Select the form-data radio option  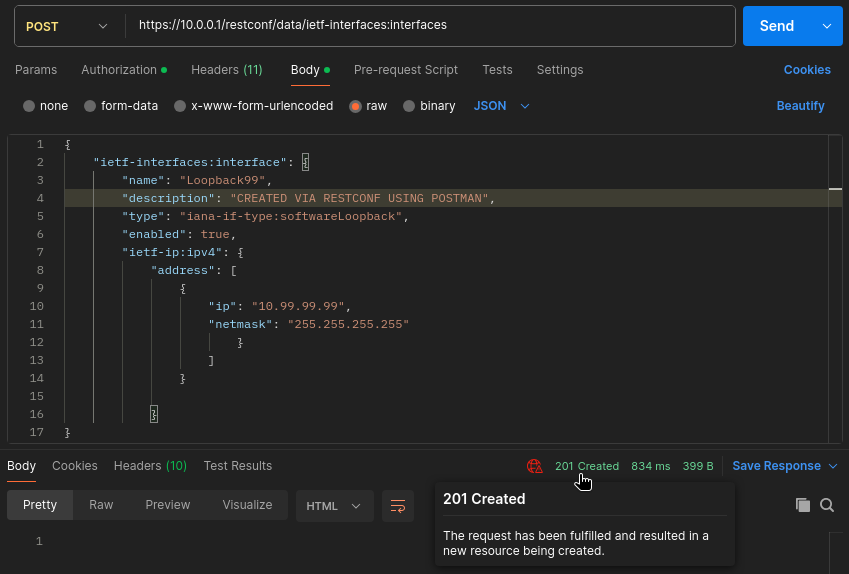point(90,106)
